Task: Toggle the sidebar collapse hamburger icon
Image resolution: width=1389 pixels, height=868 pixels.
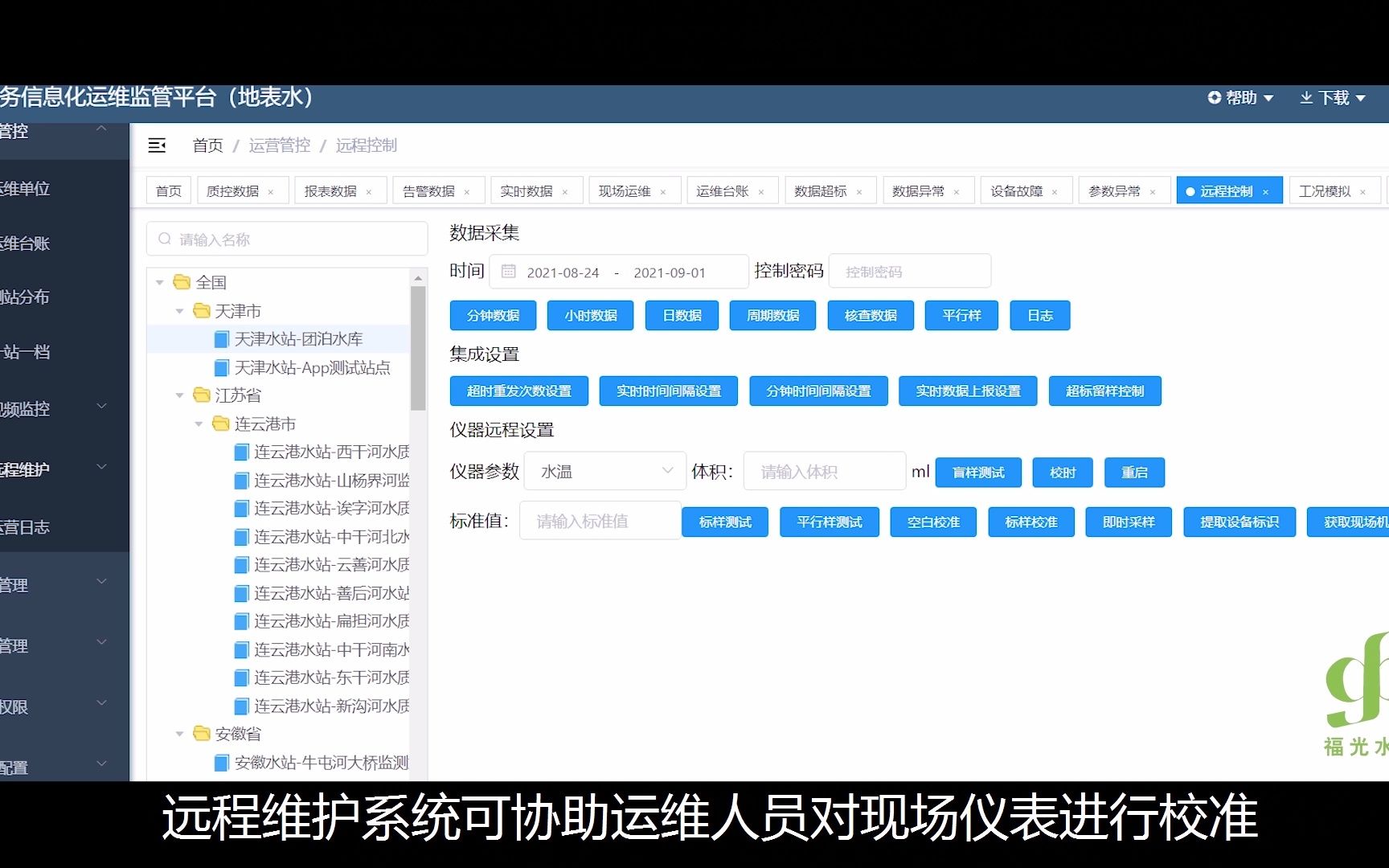Action: tap(157, 145)
